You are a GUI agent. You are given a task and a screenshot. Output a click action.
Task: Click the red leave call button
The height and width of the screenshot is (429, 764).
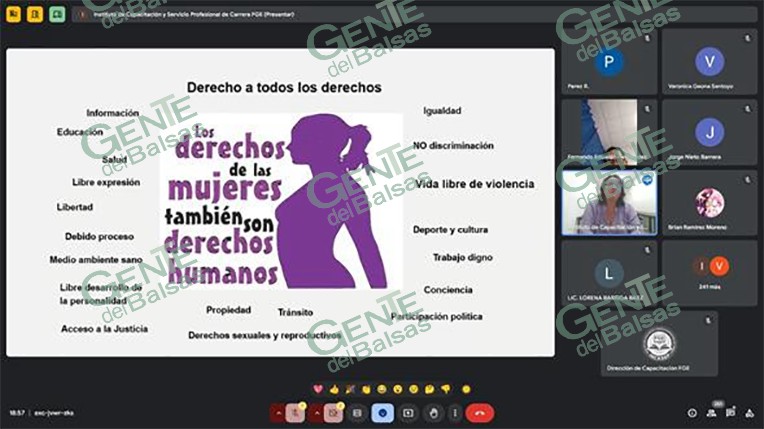point(482,412)
